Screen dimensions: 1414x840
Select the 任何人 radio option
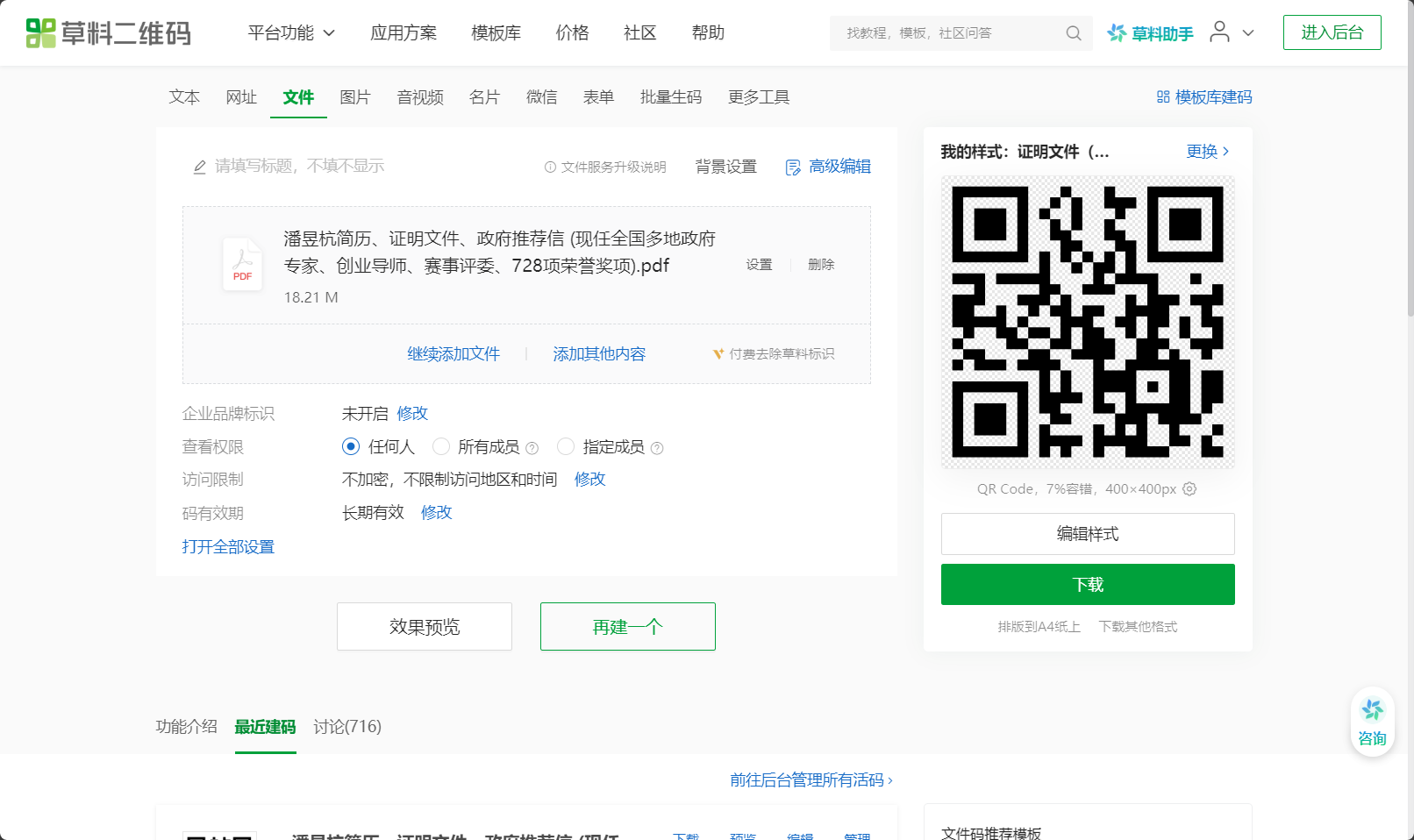[351, 447]
